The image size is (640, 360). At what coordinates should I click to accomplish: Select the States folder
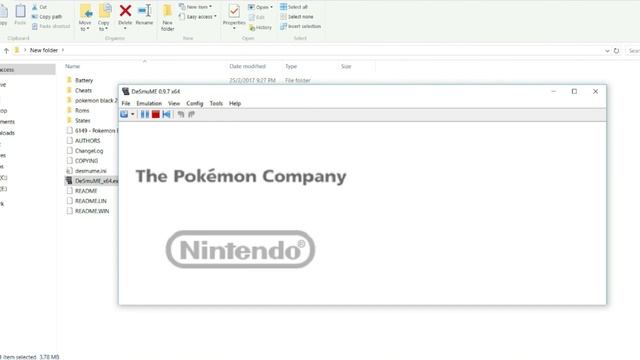pyautogui.click(x=82, y=120)
